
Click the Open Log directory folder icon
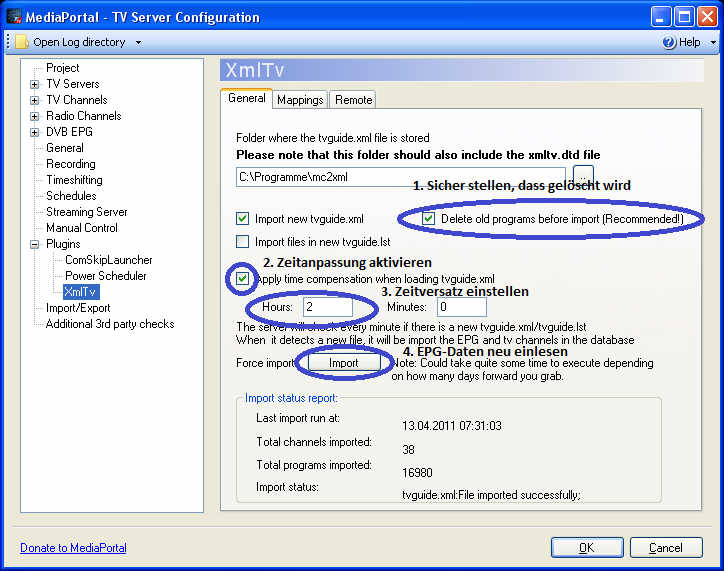21,42
